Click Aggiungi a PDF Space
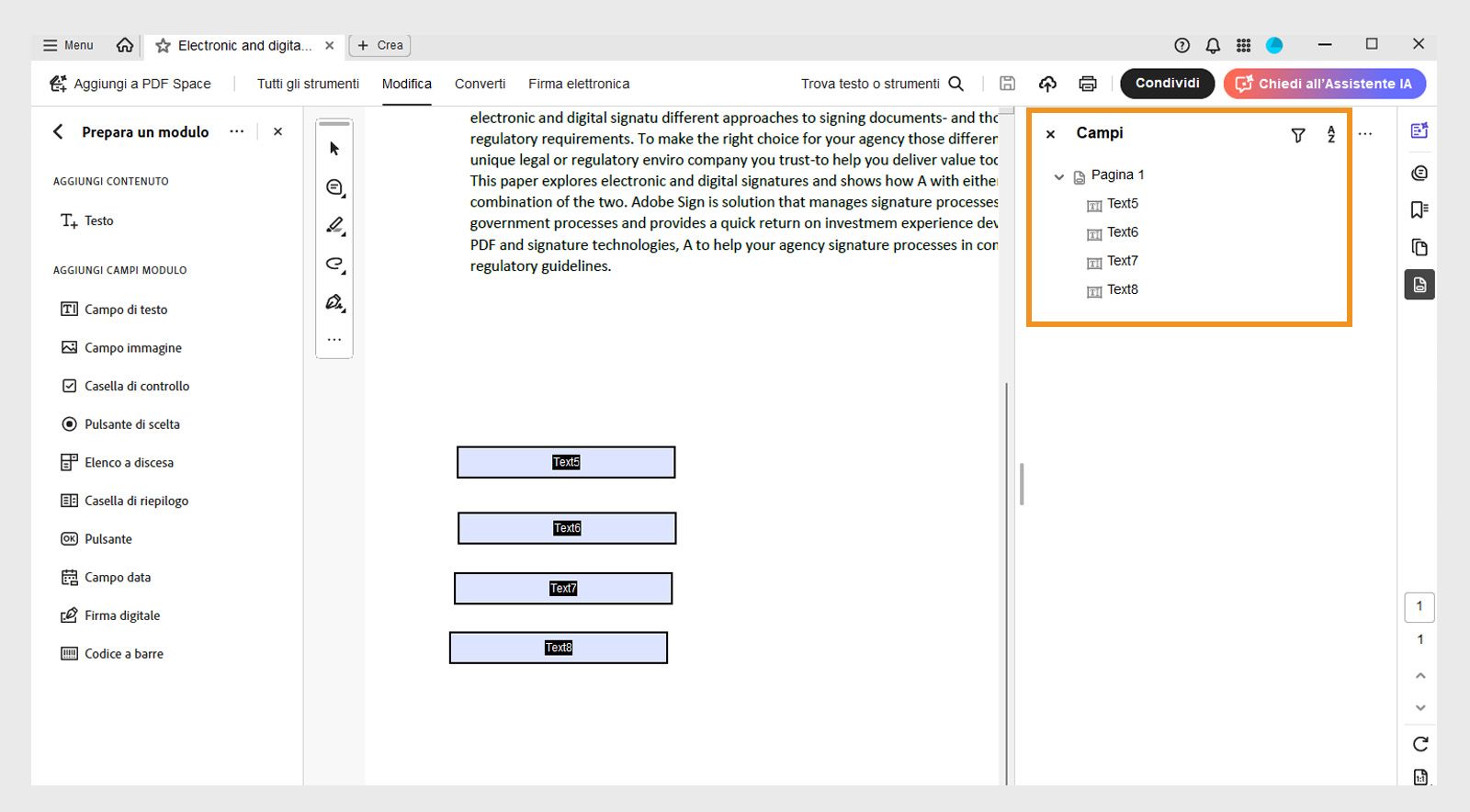 click(x=130, y=84)
